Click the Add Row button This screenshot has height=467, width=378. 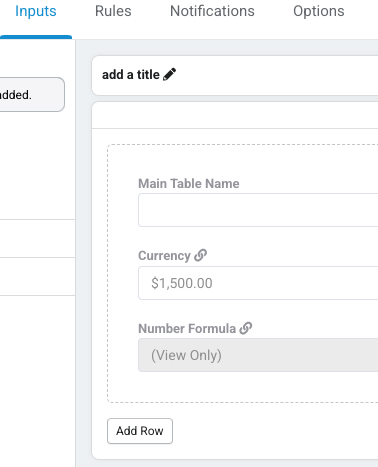(140, 431)
